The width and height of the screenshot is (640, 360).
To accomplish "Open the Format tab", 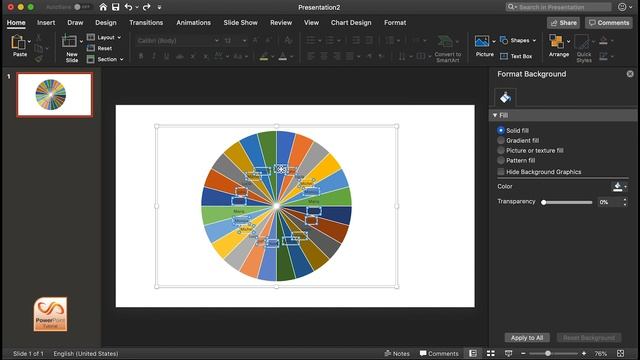I will tap(395, 23).
